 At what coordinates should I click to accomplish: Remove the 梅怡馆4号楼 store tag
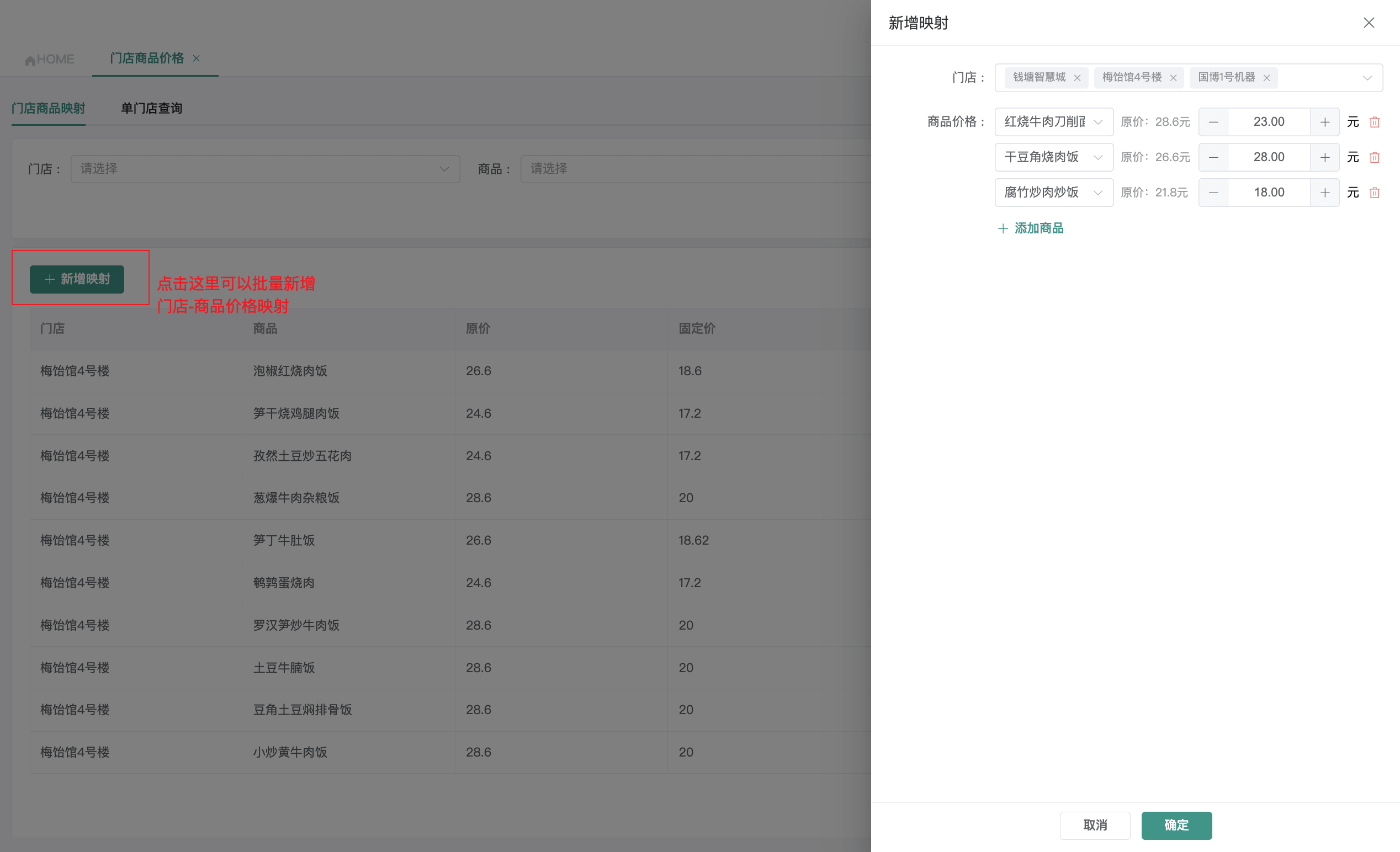click(1173, 78)
